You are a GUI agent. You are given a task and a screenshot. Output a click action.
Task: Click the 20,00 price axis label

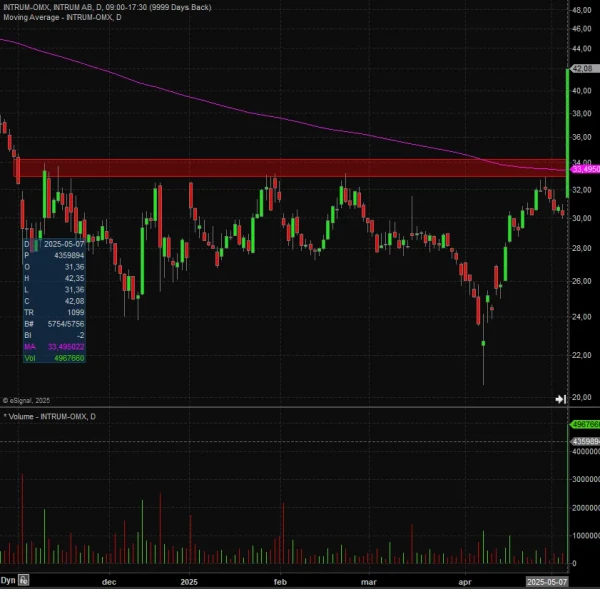(x=582, y=397)
